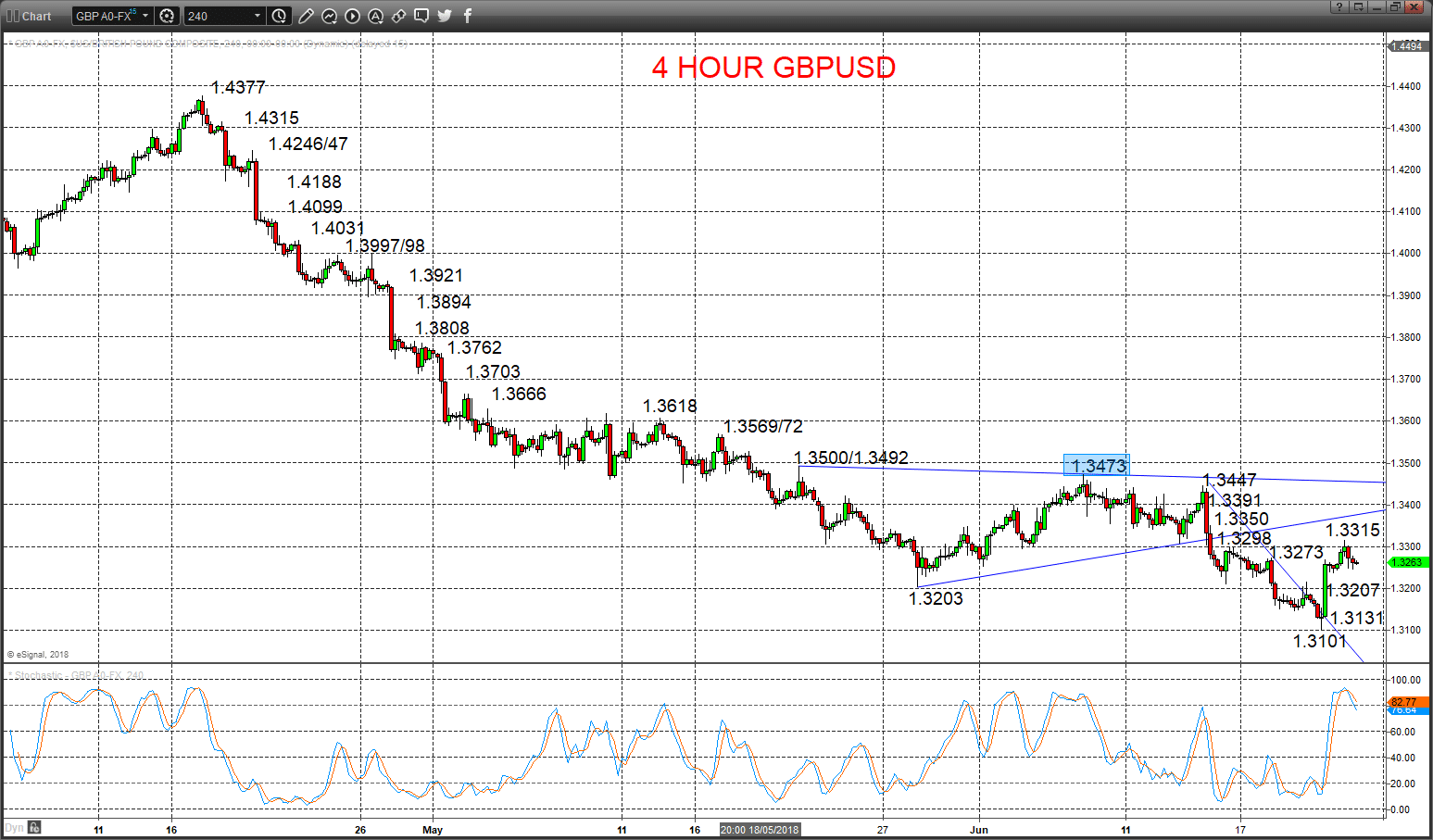Open the help question mark button
The image size is (1433, 840).
click(x=1339, y=6)
